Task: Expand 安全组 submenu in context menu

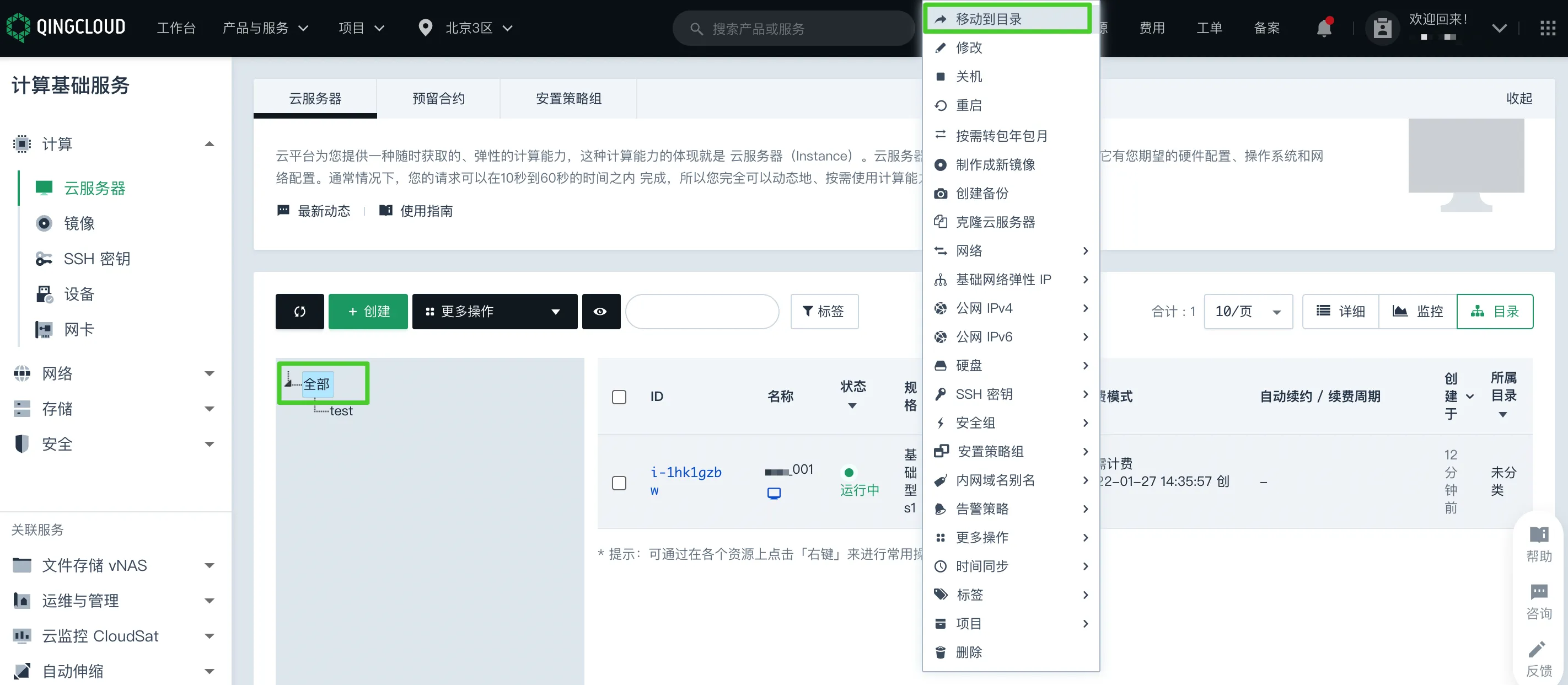Action: pyautogui.click(x=1011, y=422)
